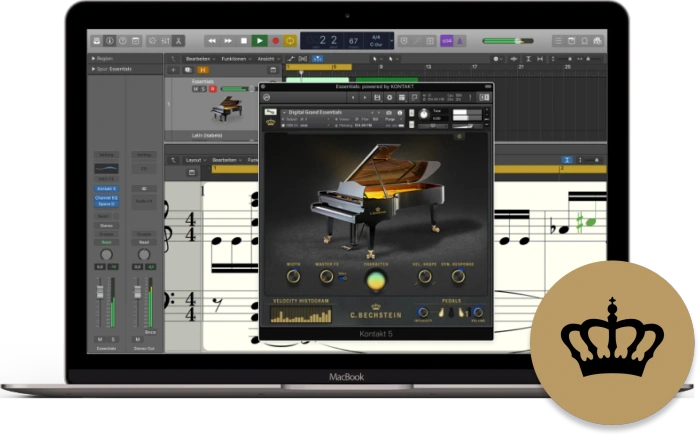Toggle the automation view button
This screenshot has width=700, height=436.
coord(291,59)
